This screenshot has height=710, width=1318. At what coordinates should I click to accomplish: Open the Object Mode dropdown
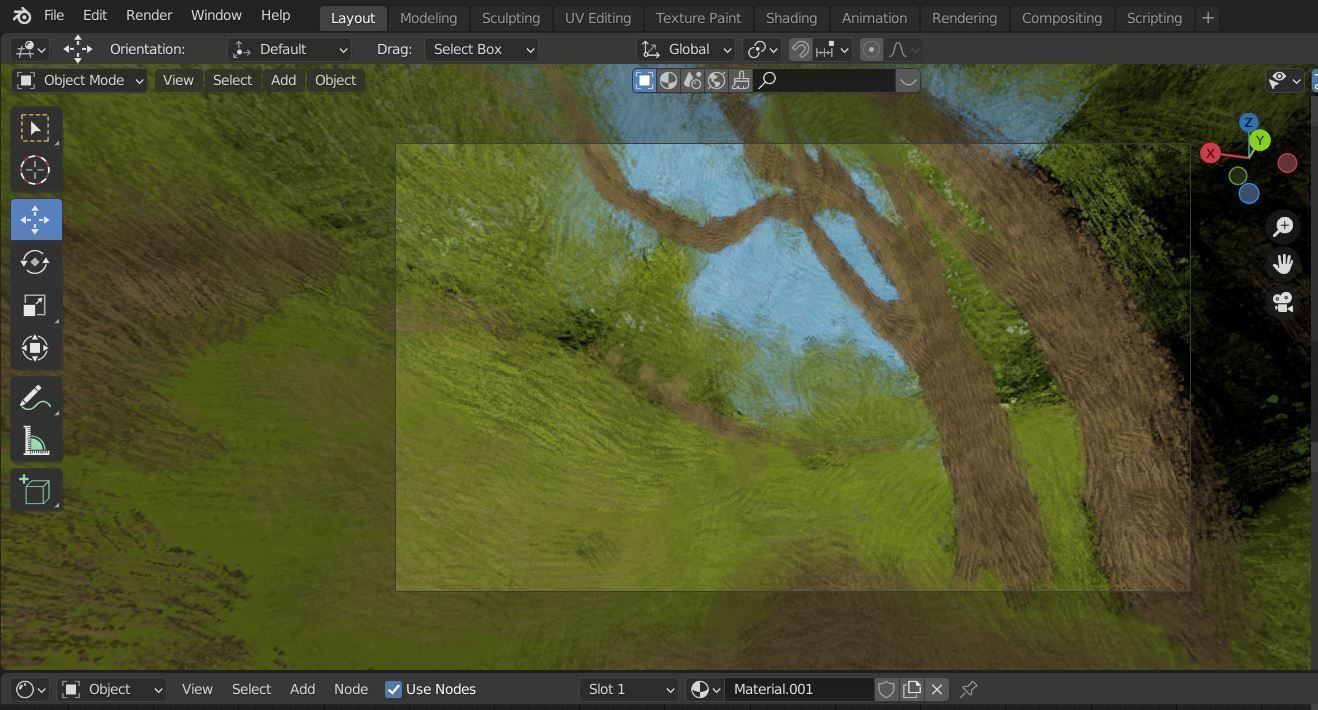click(80, 80)
